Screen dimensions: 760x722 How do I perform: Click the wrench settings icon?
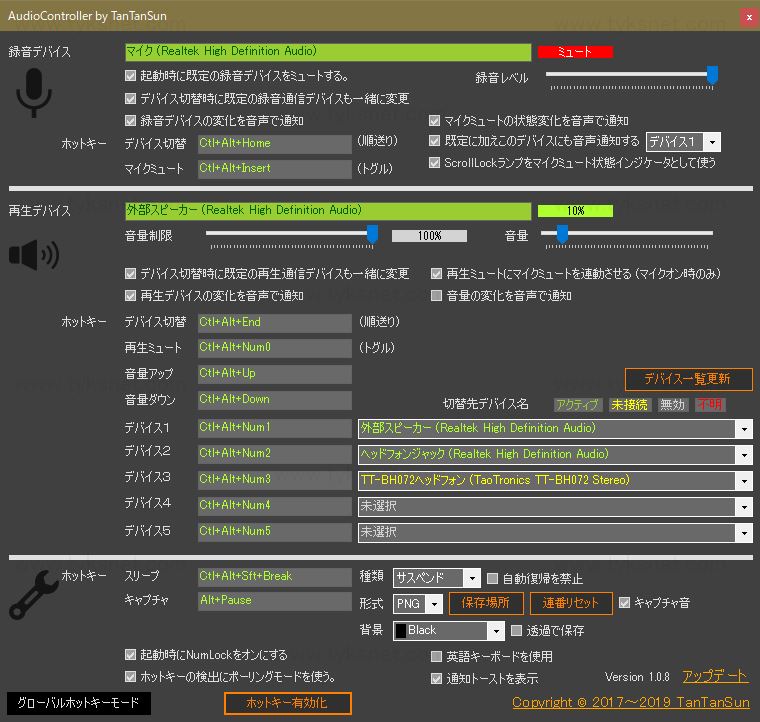[33, 595]
